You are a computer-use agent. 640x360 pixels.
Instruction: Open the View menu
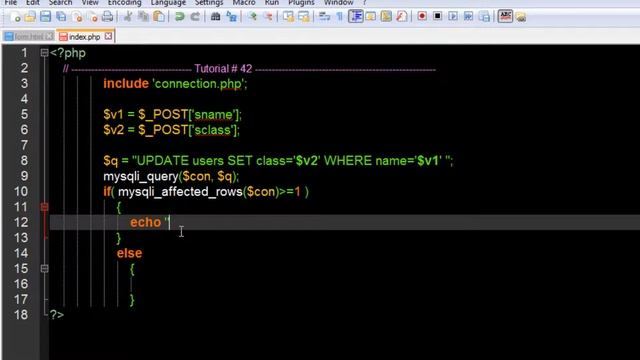90,2
